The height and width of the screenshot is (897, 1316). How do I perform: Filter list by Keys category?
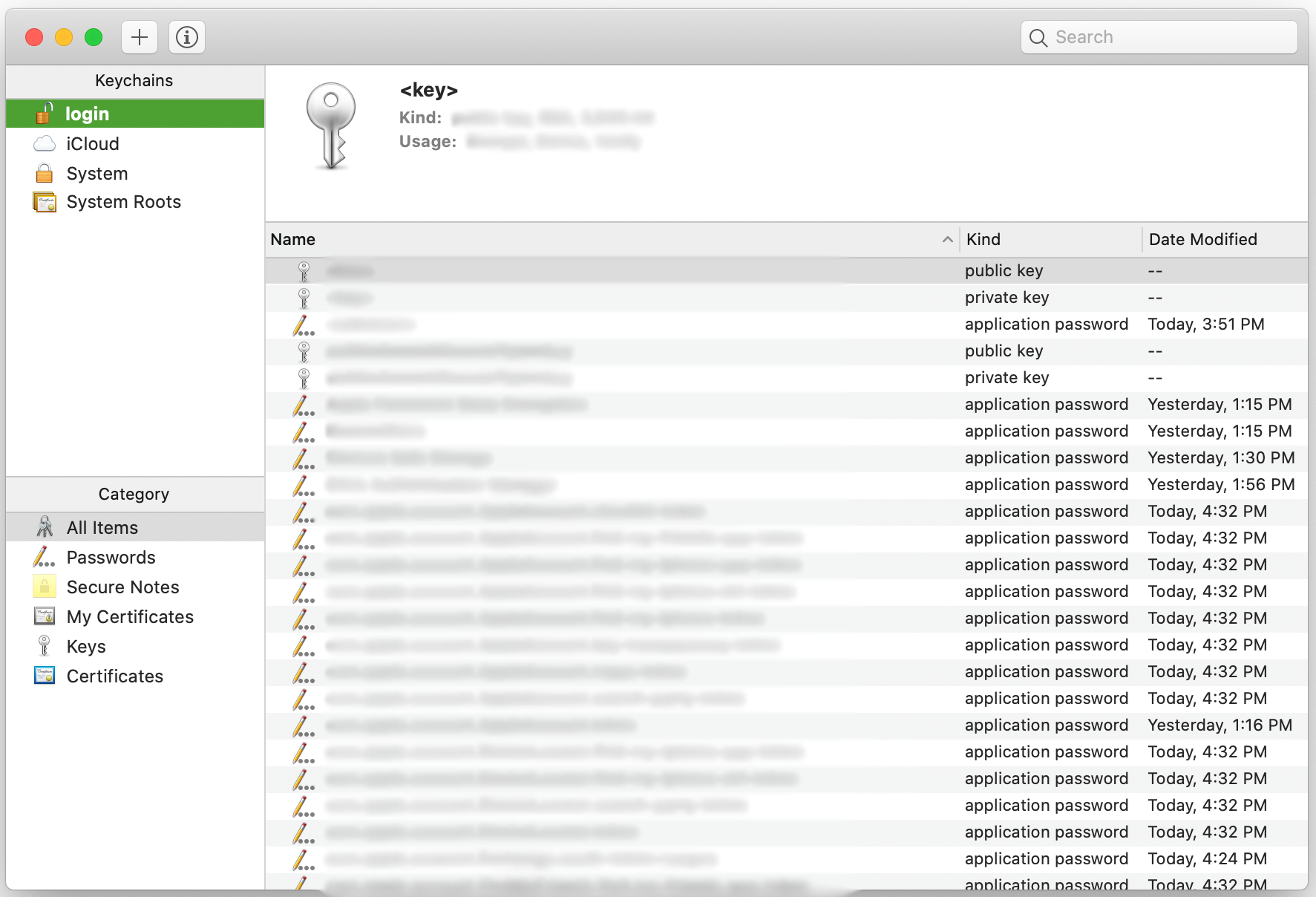[x=86, y=647]
